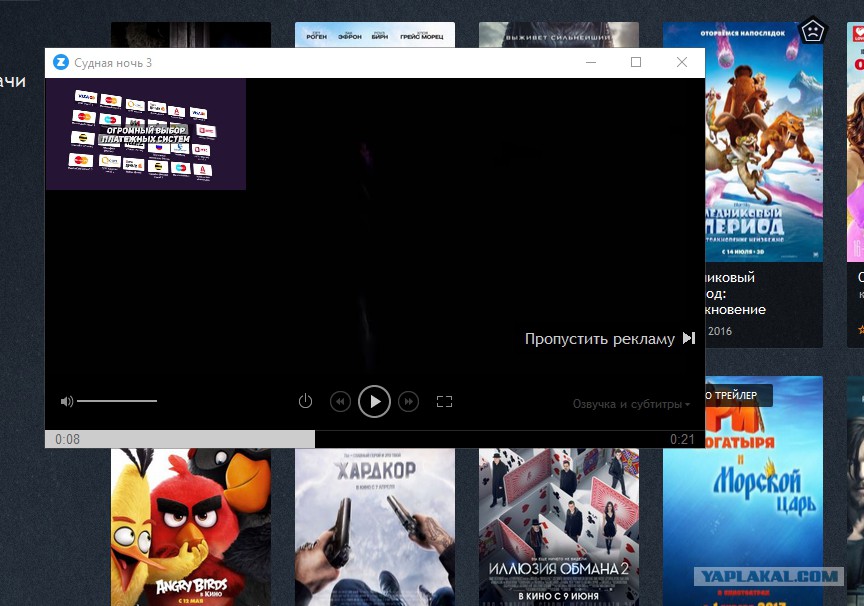Open the Три богатыря и Морской царь poster
The height and width of the screenshot is (606, 864).
764,490
